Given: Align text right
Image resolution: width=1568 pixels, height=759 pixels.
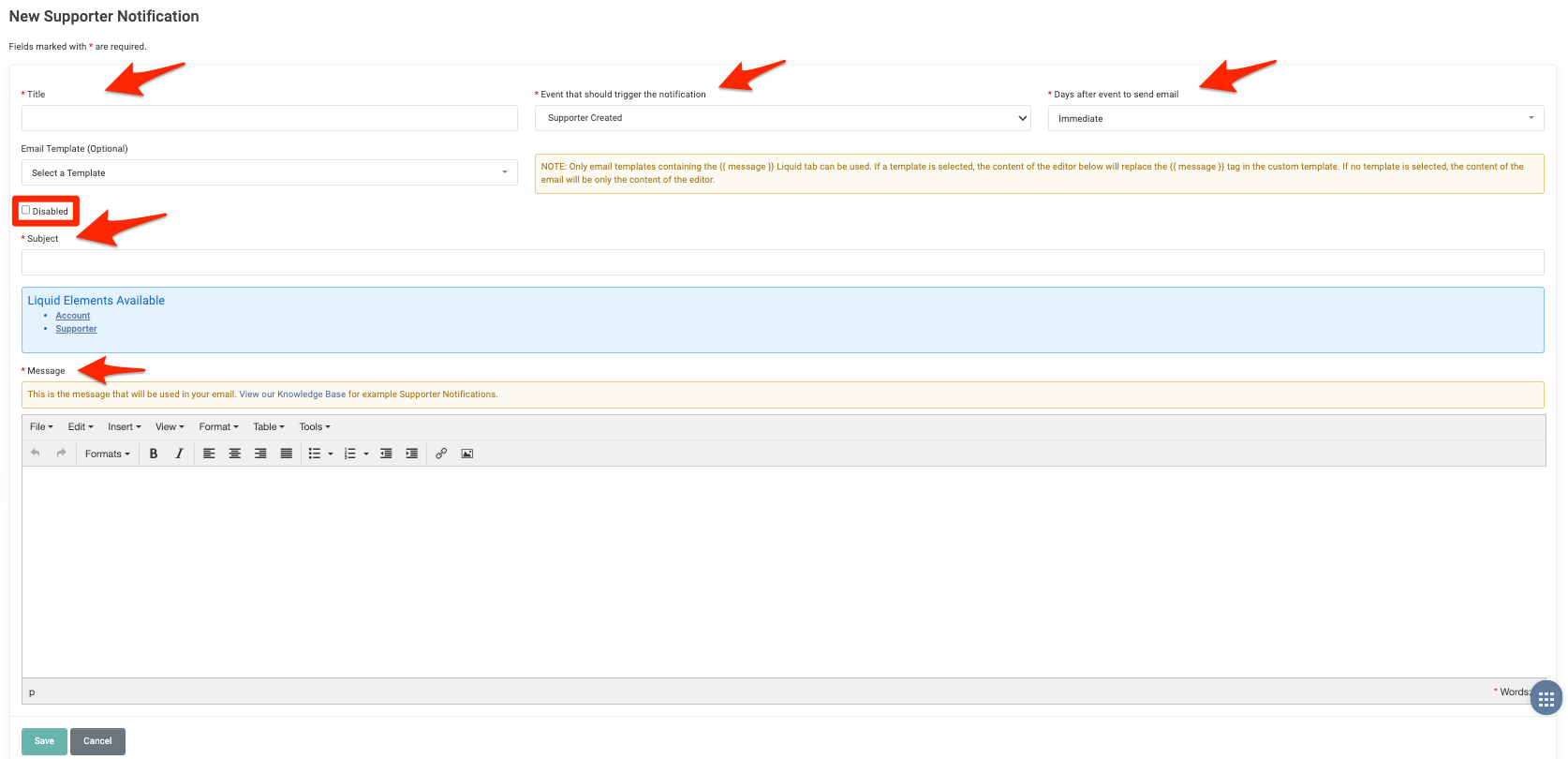Looking at the screenshot, I should pyautogui.click(x=260, y=454).
